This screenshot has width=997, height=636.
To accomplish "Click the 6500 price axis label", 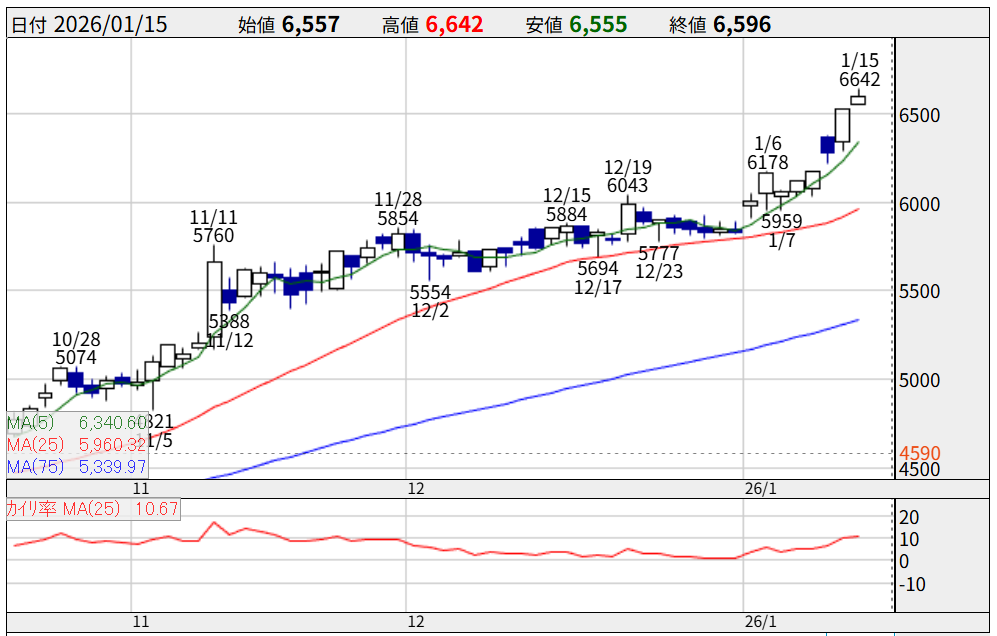I will pos(919,116).
